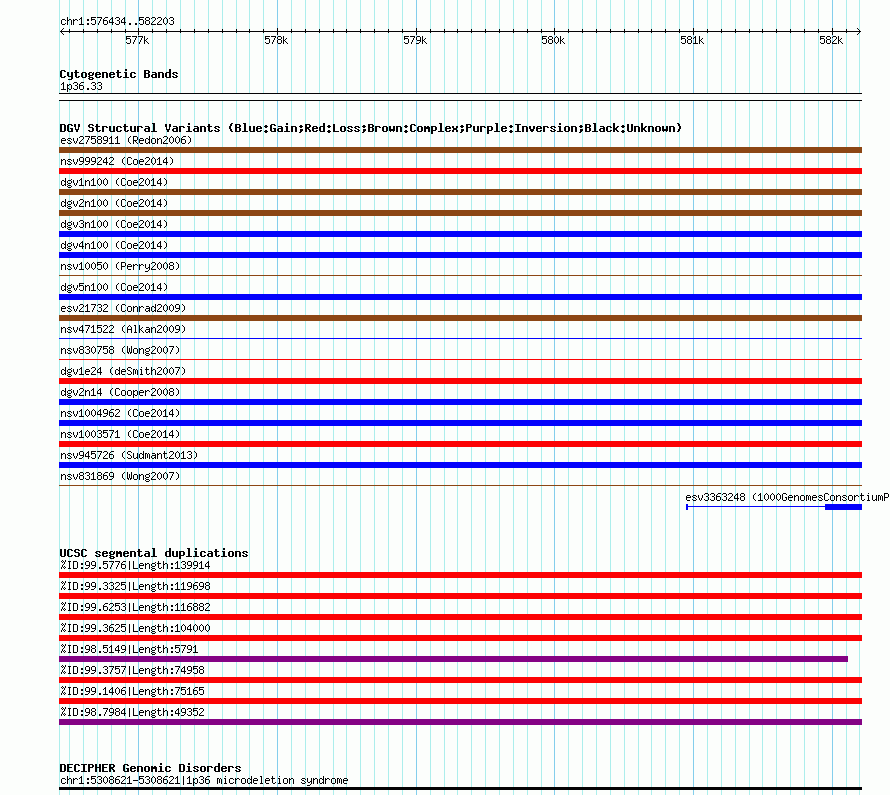Click the 579k ruler tick label

point(415,40)
